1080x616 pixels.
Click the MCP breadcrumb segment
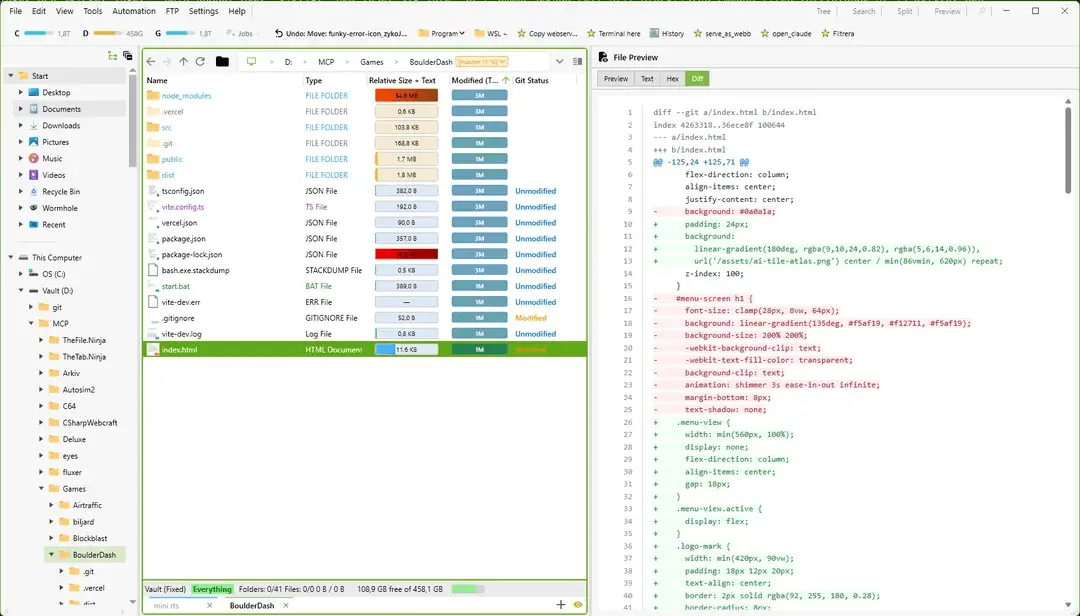pyautogui.click(x=326, y=62)
